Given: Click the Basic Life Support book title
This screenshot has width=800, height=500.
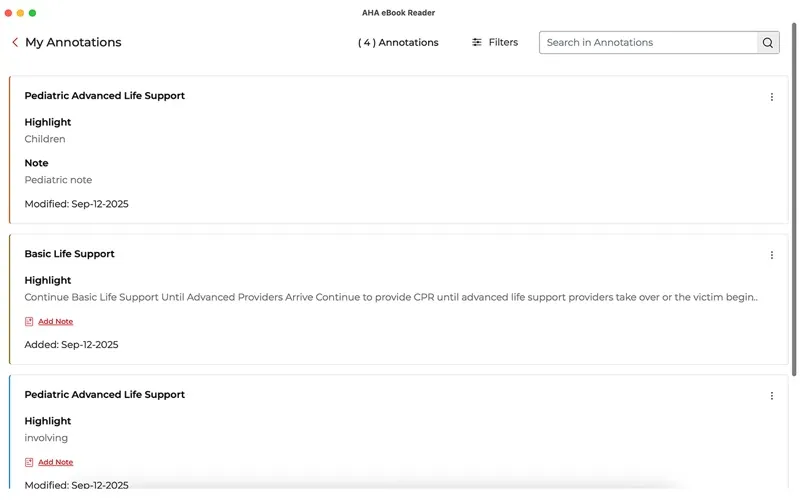Looking at the screenshot, I should (x=69, y=254).
